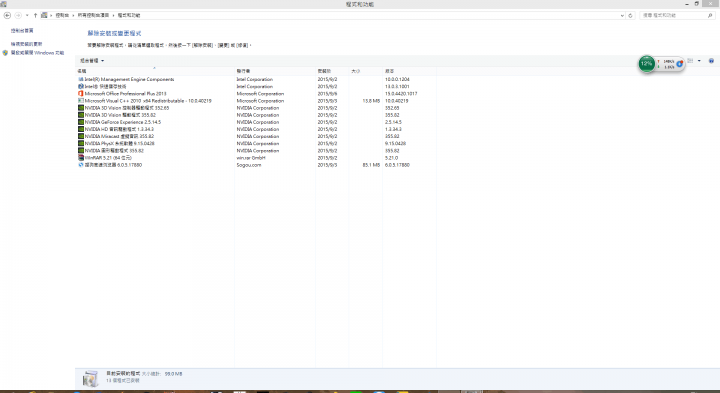Expand the chevron after 控制台 breadcrumb
720x393 pixels.
click(x=73, y=15)
